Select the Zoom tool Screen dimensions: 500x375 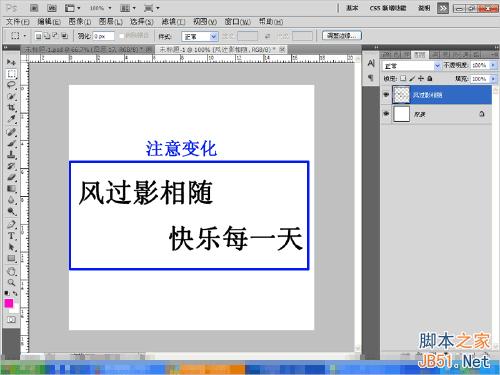click(11, 283)
